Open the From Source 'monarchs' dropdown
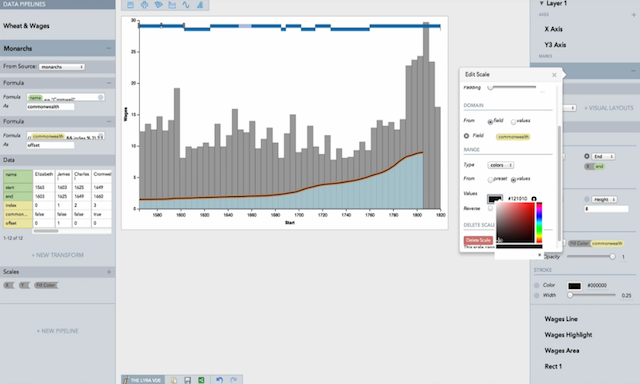The image size is (640, 384). pyautogui.click(x=62, y=67)
